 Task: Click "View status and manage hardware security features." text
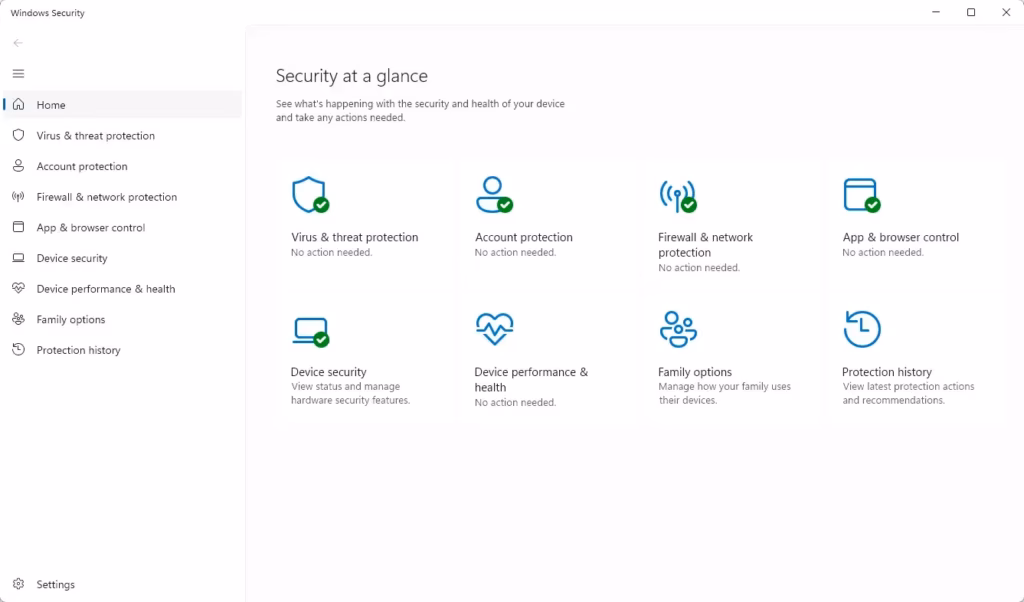[351, 393]
